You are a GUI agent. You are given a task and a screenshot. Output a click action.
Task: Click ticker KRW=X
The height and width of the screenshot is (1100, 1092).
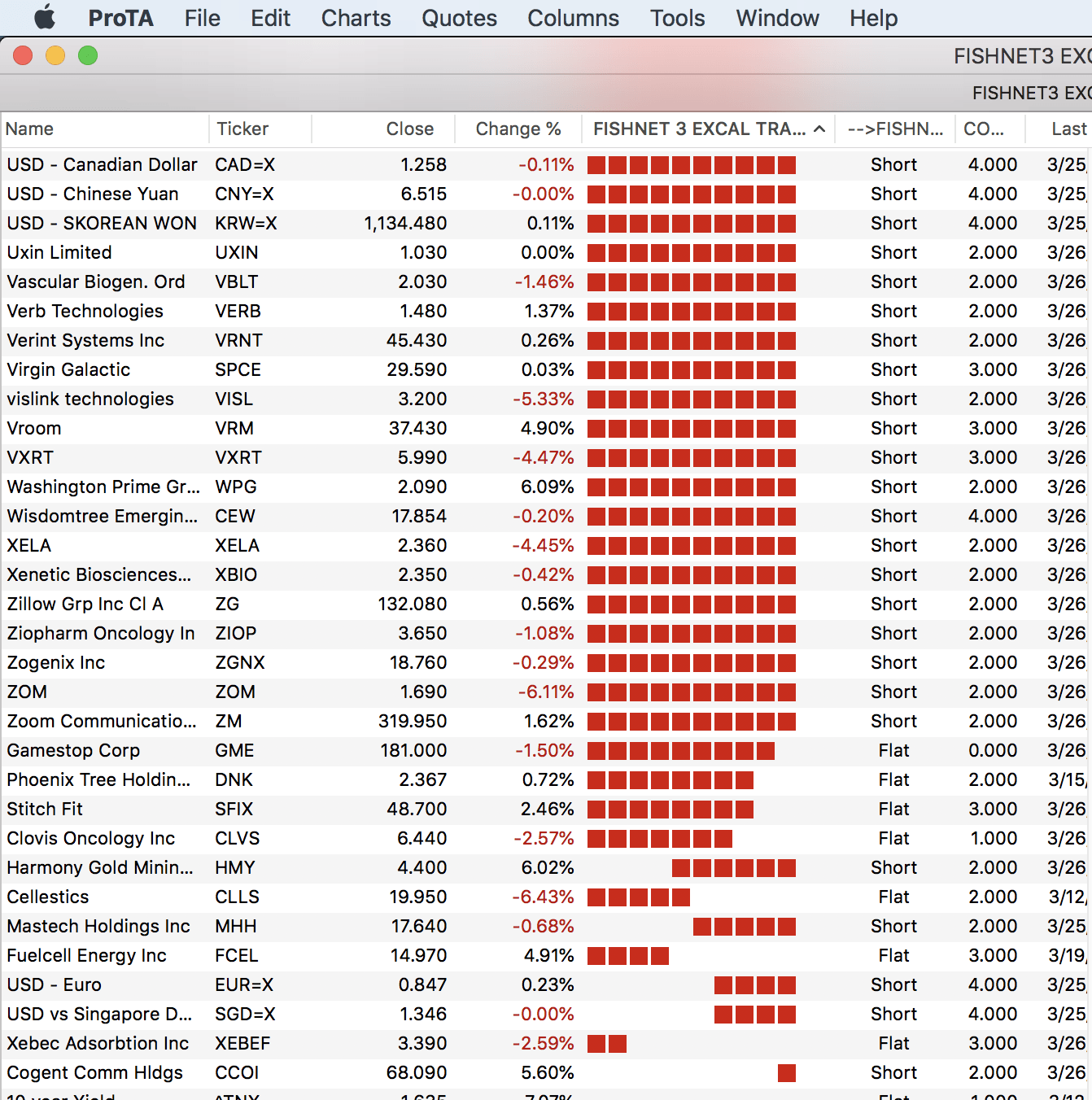[246, 223]
